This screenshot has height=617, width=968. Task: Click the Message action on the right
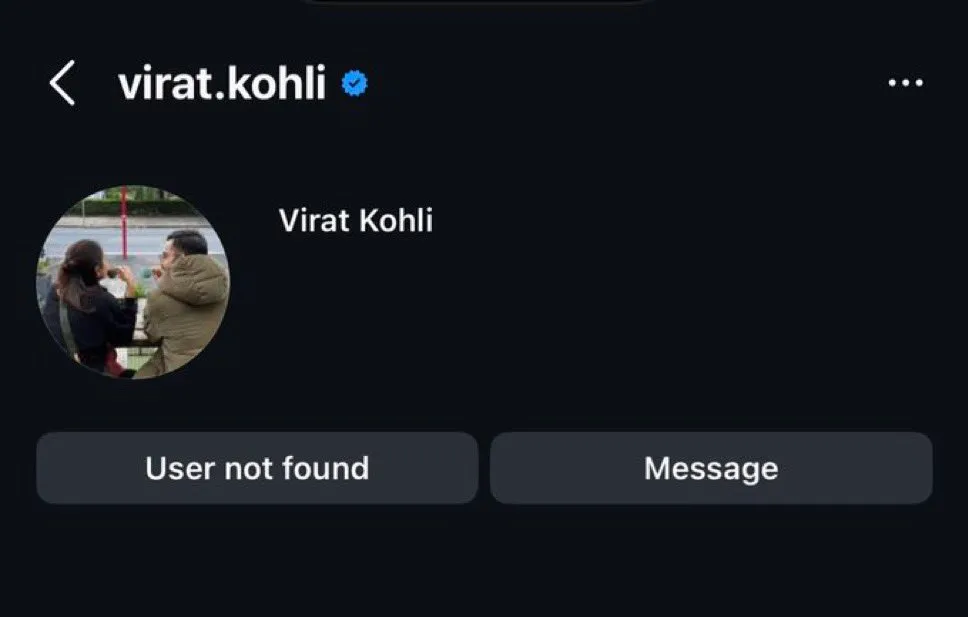(x=712, y=467)
